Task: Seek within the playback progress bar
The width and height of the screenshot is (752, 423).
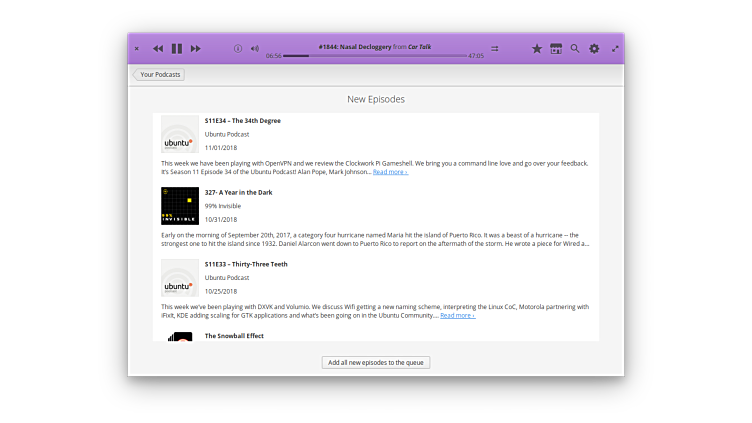Action: 375,56
